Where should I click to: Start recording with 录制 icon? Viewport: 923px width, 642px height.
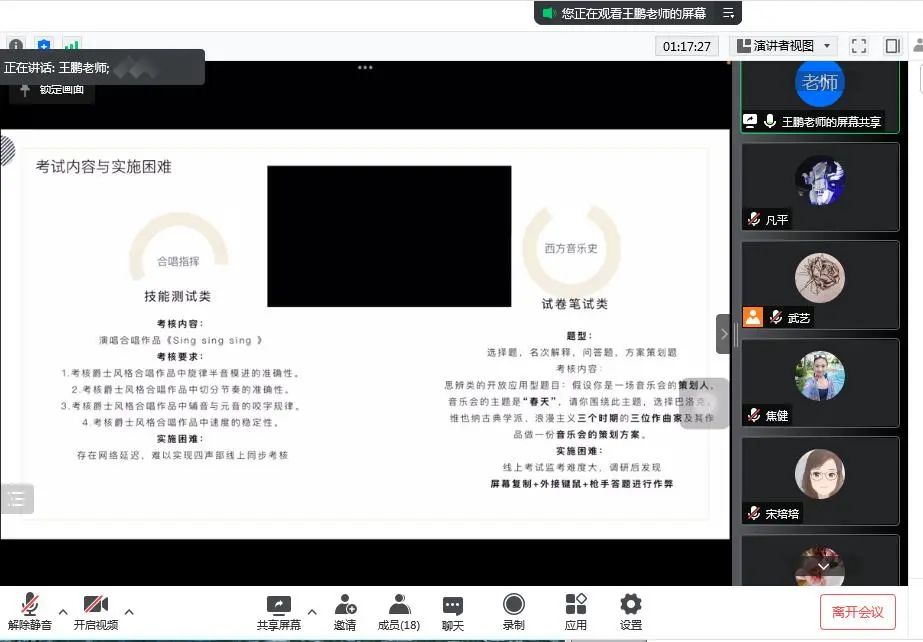[x=513, y=611]
